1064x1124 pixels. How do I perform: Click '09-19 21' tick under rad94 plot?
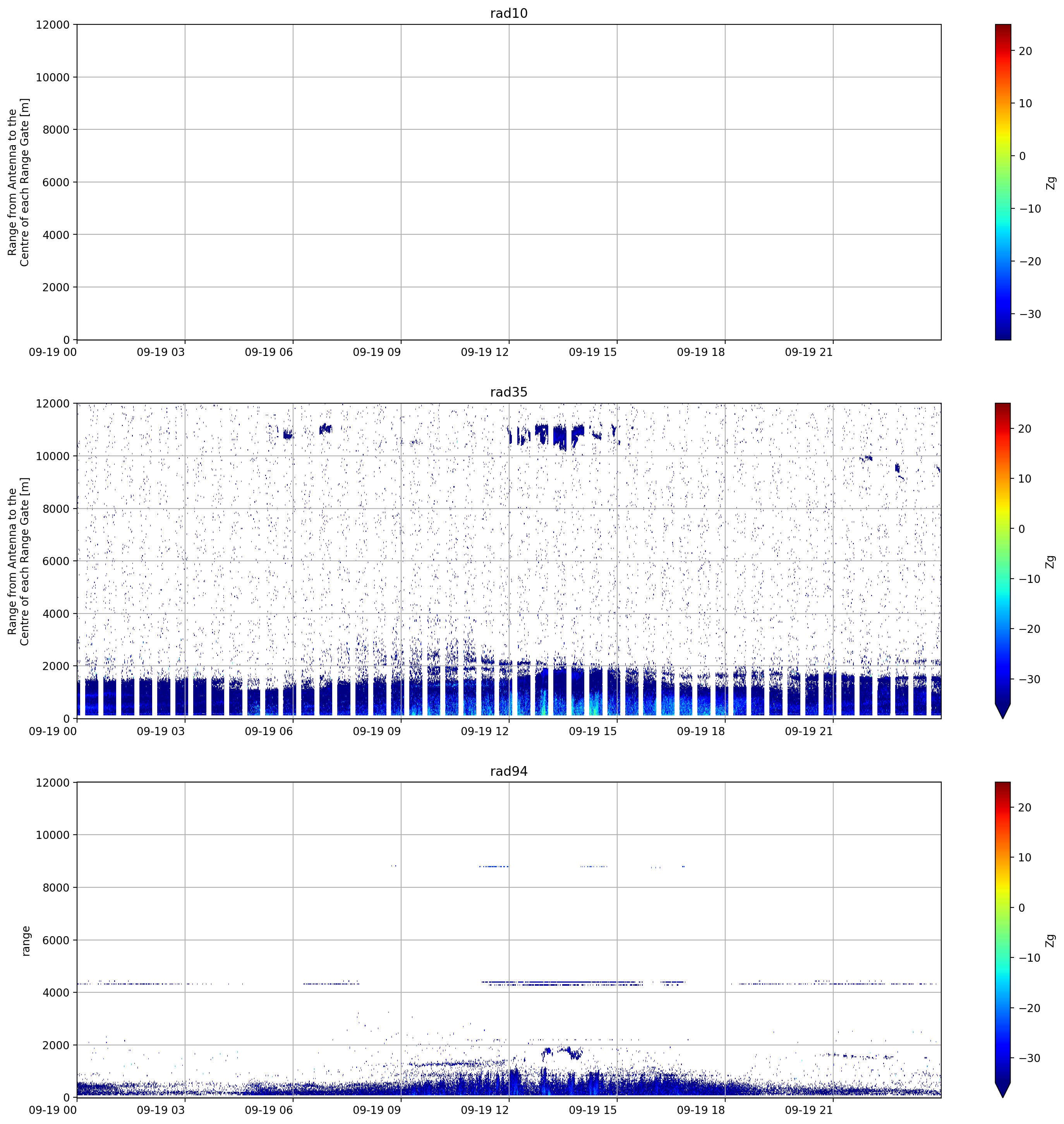pos(809,1110)
